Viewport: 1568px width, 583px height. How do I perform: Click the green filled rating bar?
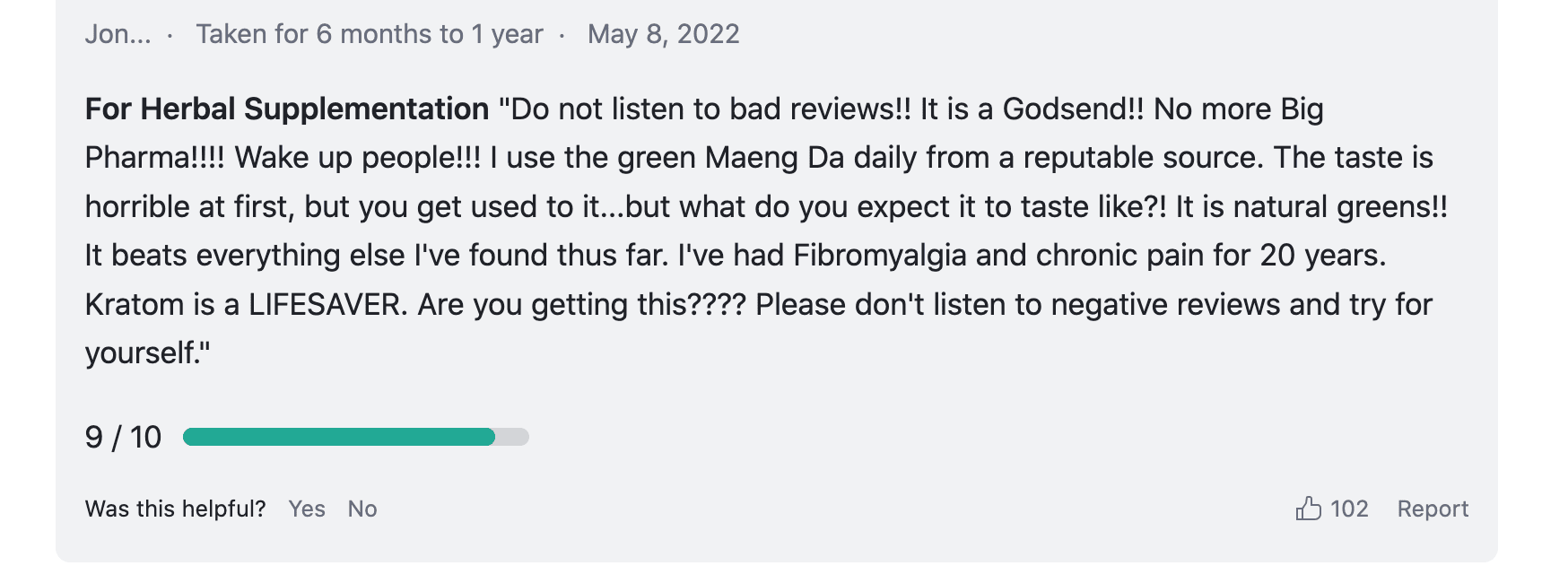pos(338,437)
